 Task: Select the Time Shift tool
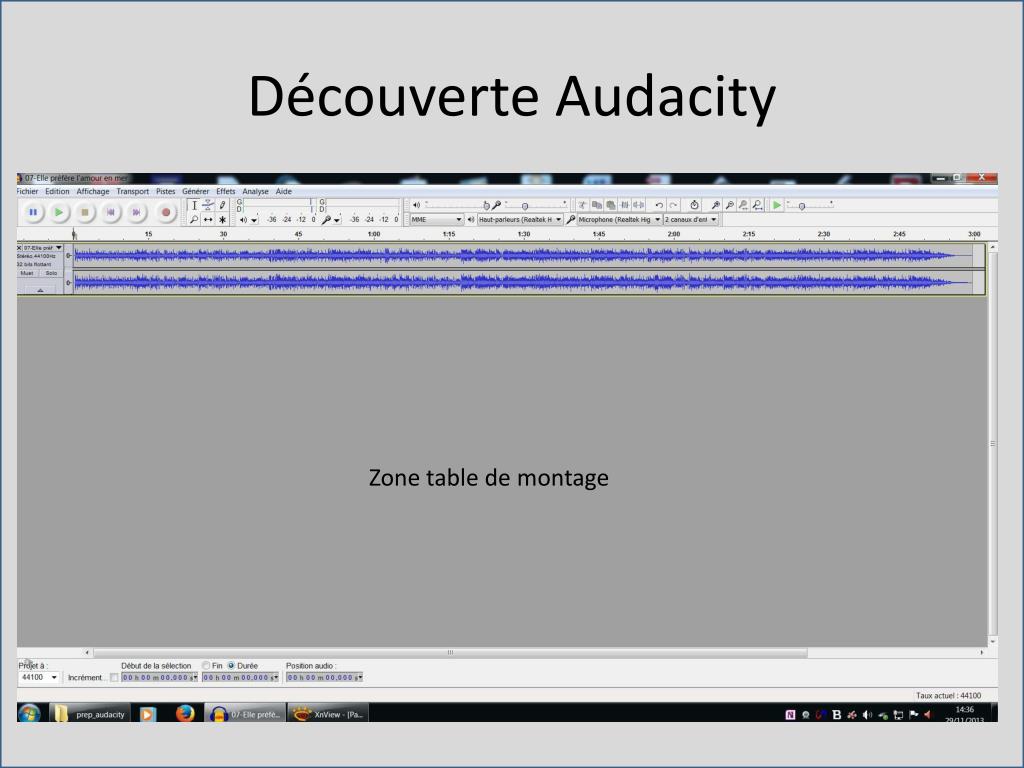[208, 219]
